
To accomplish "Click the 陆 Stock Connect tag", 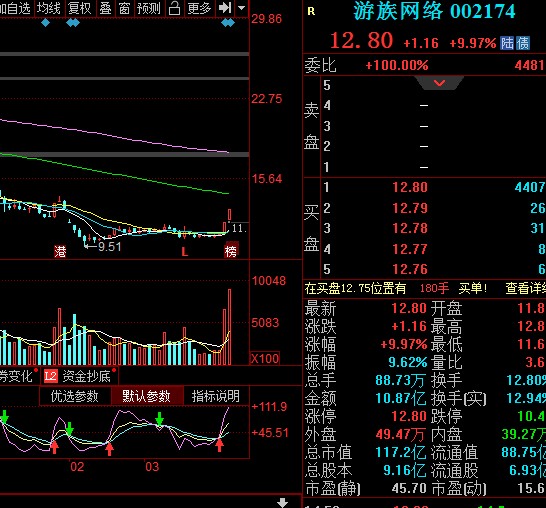I will click(x=507, y=43).
